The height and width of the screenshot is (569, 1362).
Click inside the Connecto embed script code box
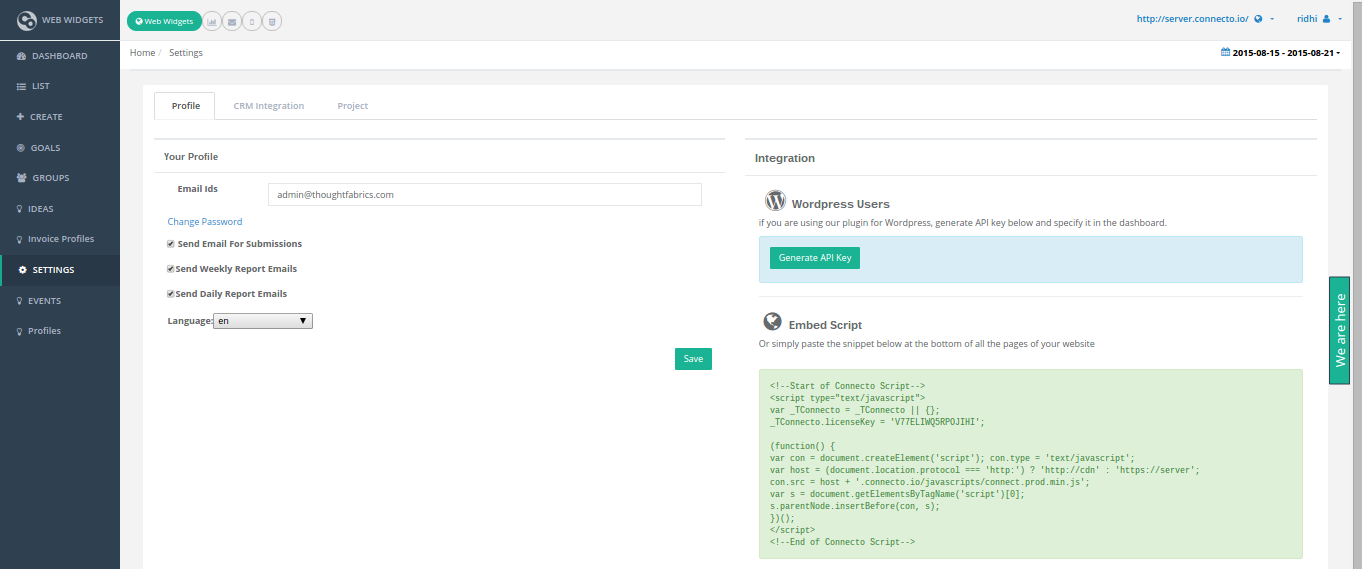point(1031,464)
